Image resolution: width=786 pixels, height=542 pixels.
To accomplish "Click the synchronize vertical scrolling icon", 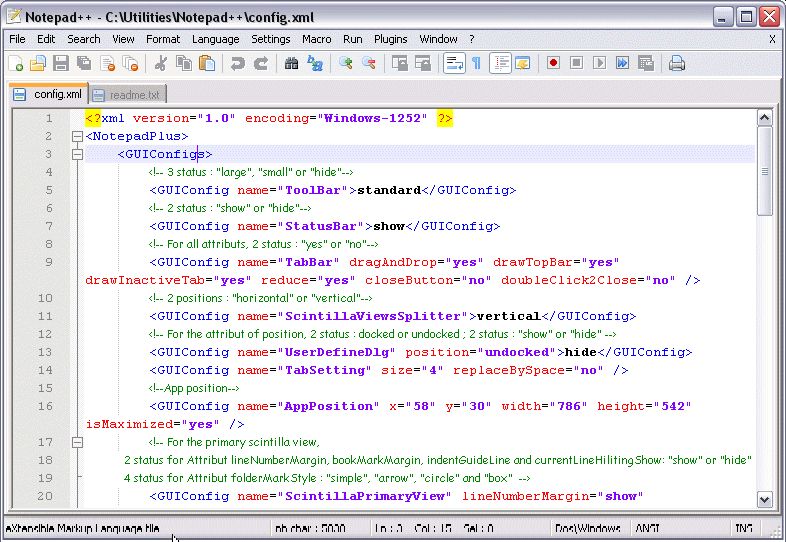I will pyautogui.click(x=400, y=64).
